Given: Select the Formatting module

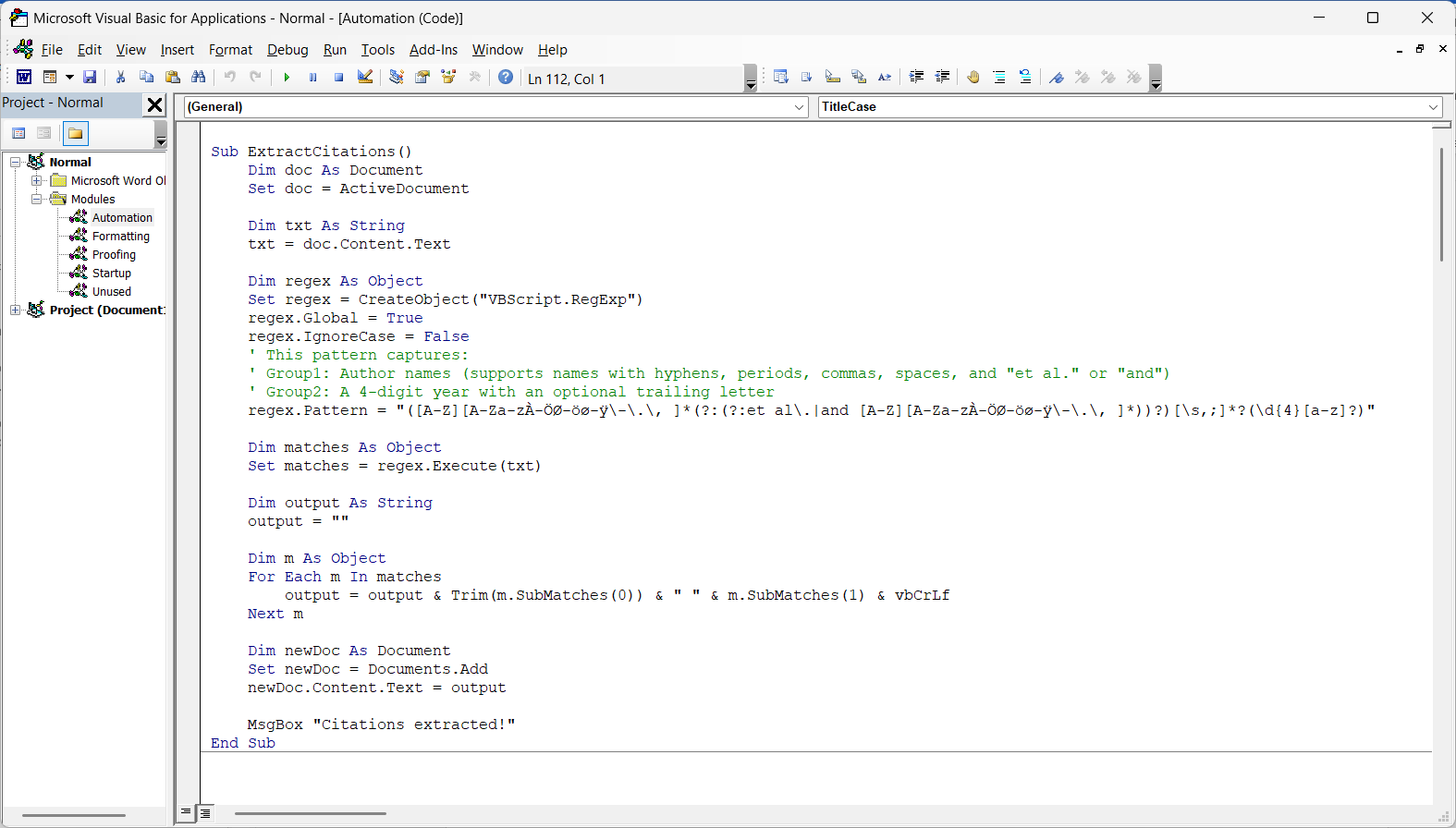Looking at the screenshot, I should [121, 236].
